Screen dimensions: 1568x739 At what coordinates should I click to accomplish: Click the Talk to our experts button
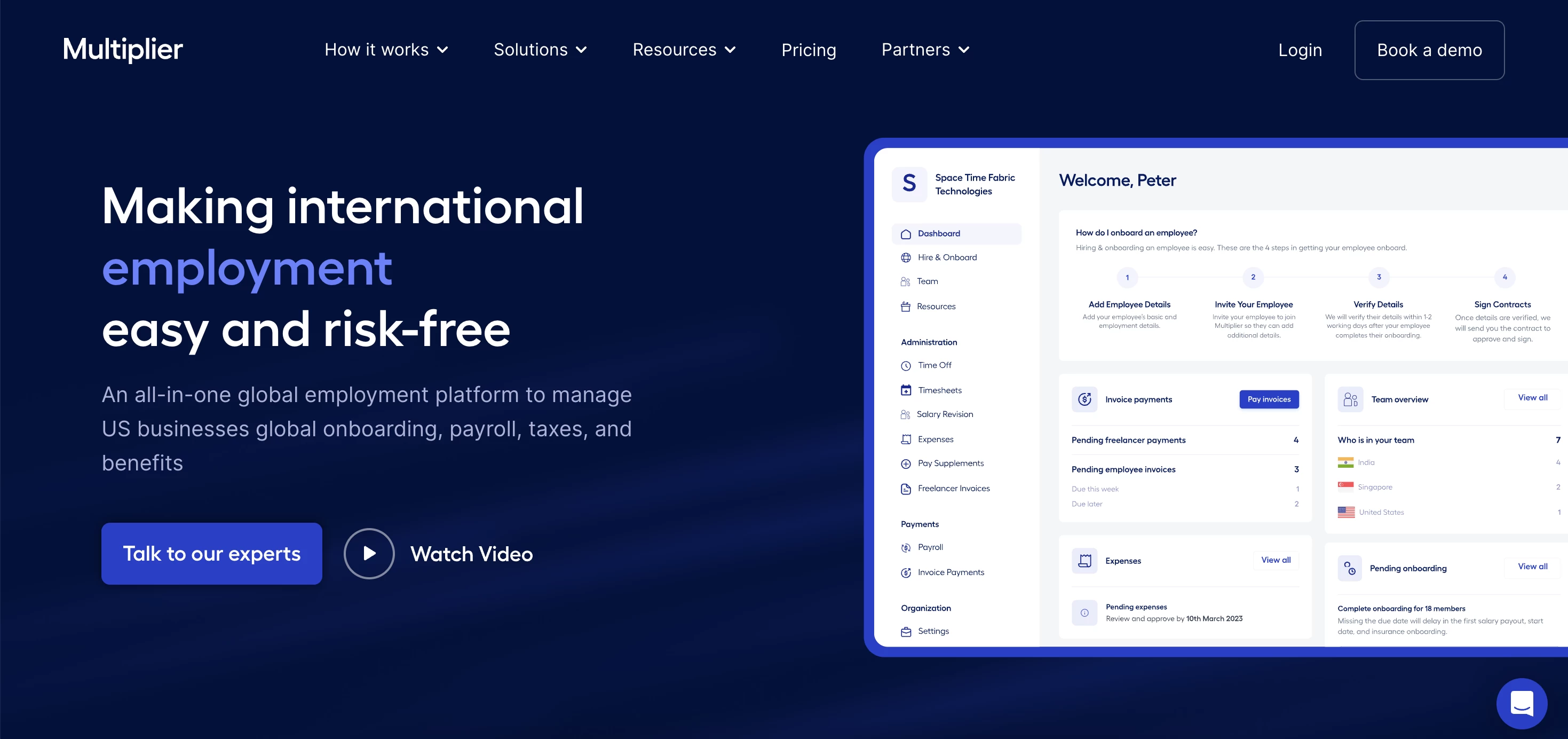click(x=211, y=553)
